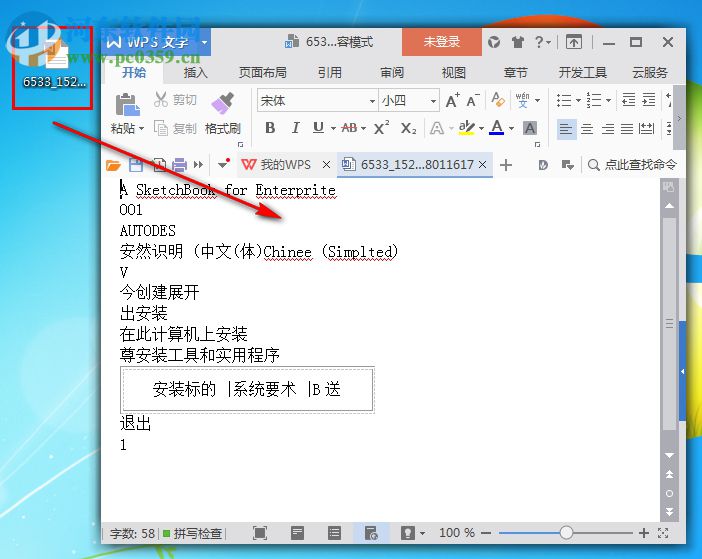Click the Copy button
This screenshot has width=702, height=559.
(x=175, y=128)
